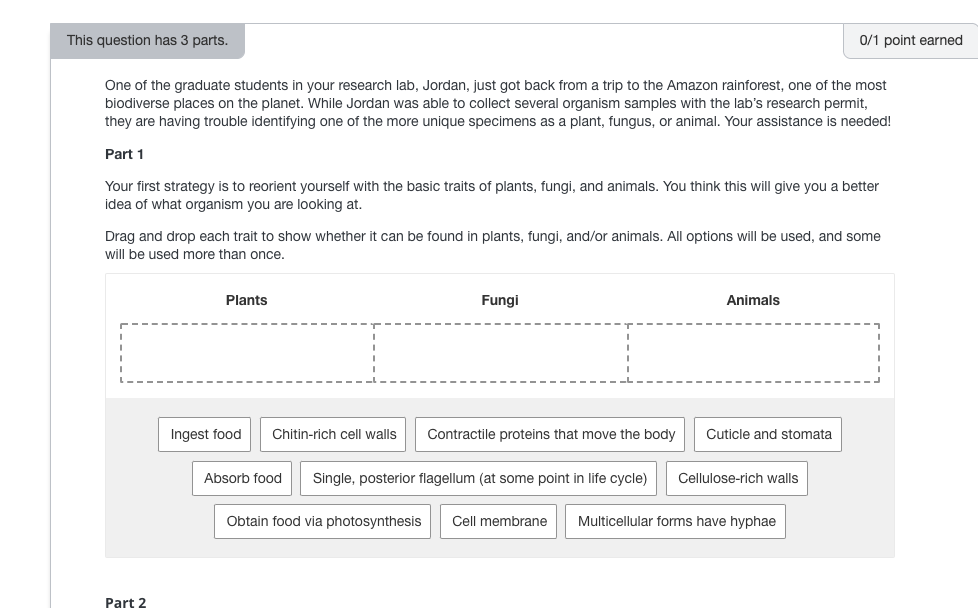The image size is (978, 608).
Task: Click the Fungi column header
Action: pyautogui.click(x=500, y=300)
